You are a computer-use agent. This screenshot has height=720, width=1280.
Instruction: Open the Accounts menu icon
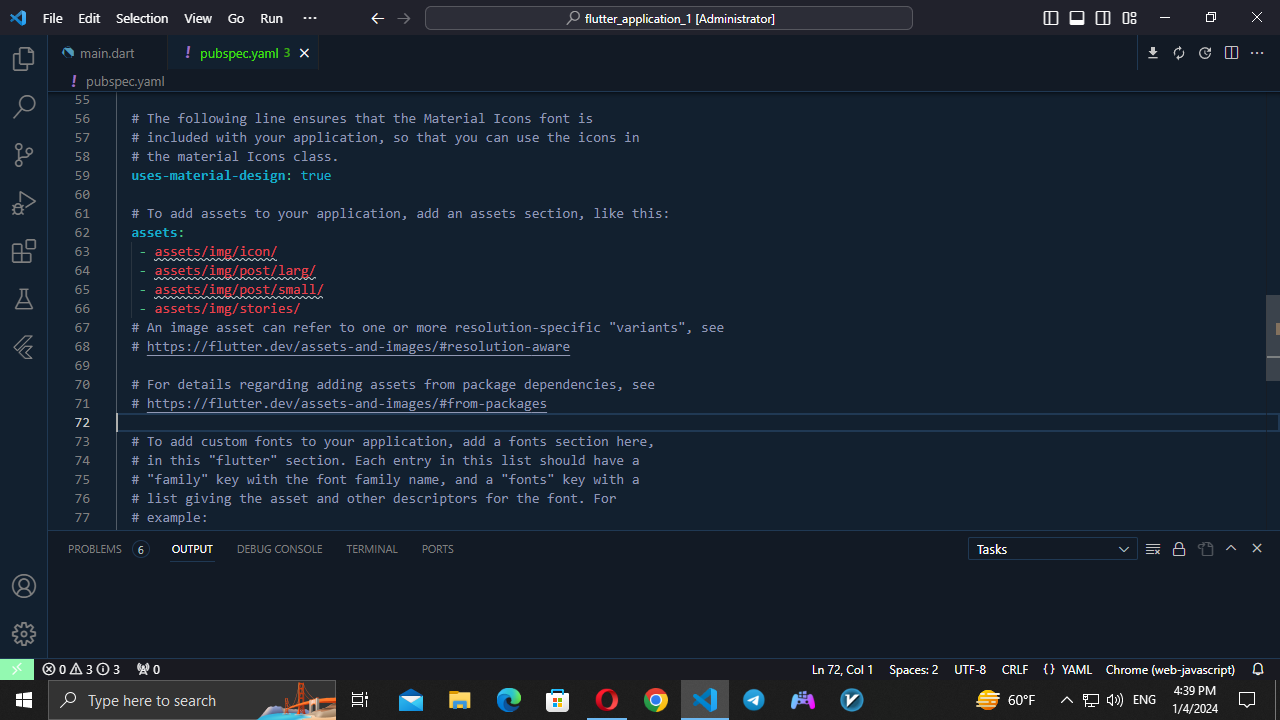24,586
